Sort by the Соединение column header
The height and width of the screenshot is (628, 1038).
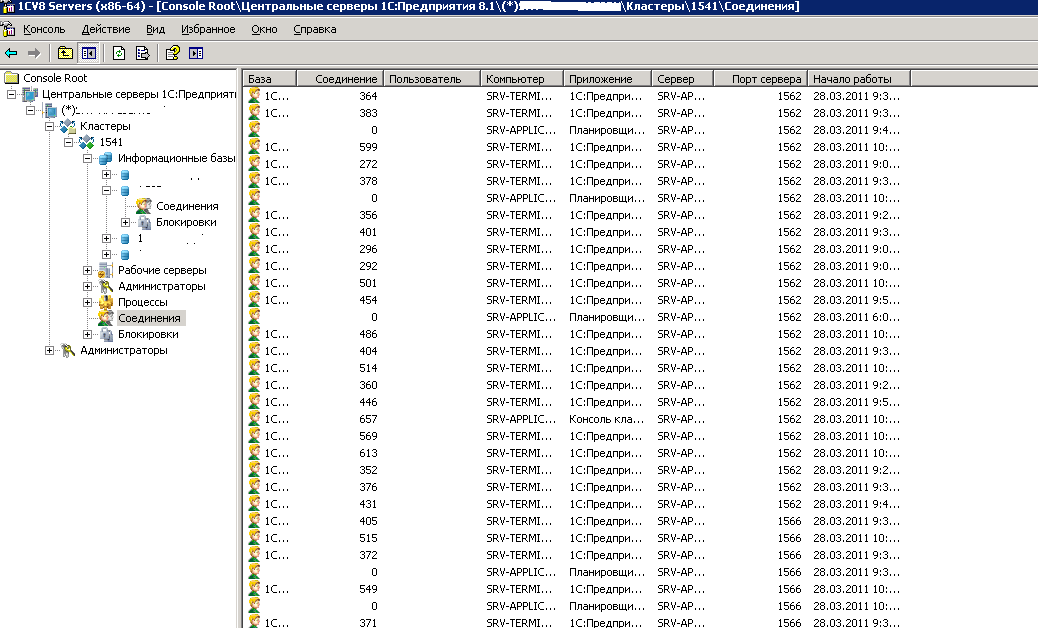click(340, 79)
